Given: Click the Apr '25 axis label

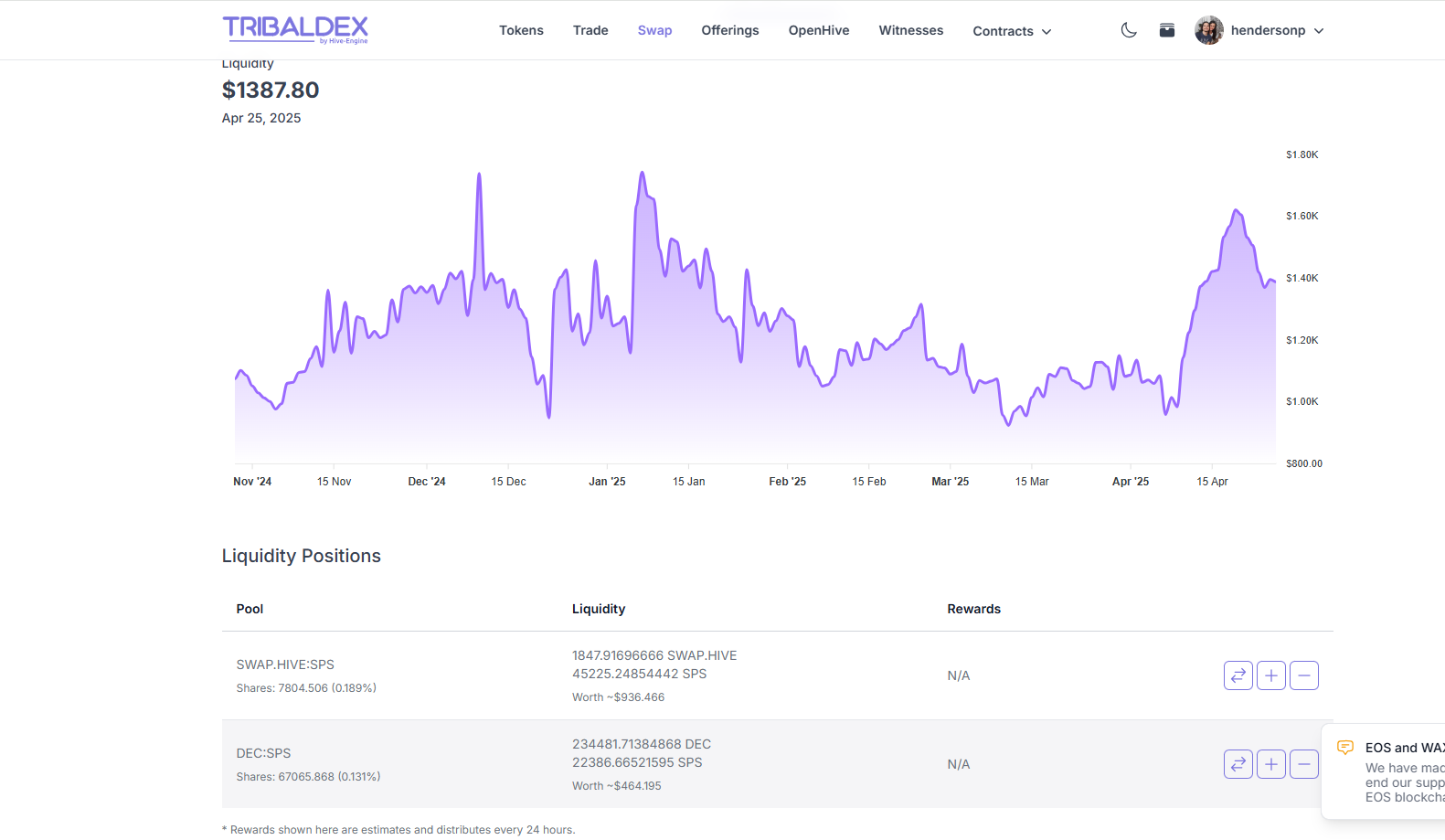Looking at the screenshot, I should click(1131, 482).
